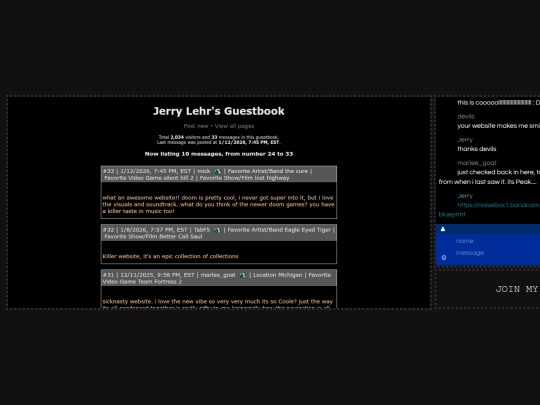The width and height of the screenshot is (540, 405).
Task: Click the Post new link
Action: [196, 126]
